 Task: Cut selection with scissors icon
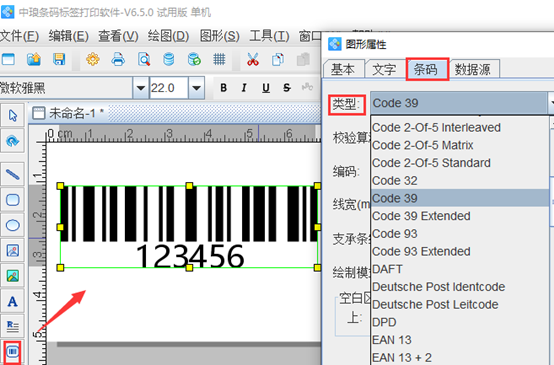coord(253,59)
